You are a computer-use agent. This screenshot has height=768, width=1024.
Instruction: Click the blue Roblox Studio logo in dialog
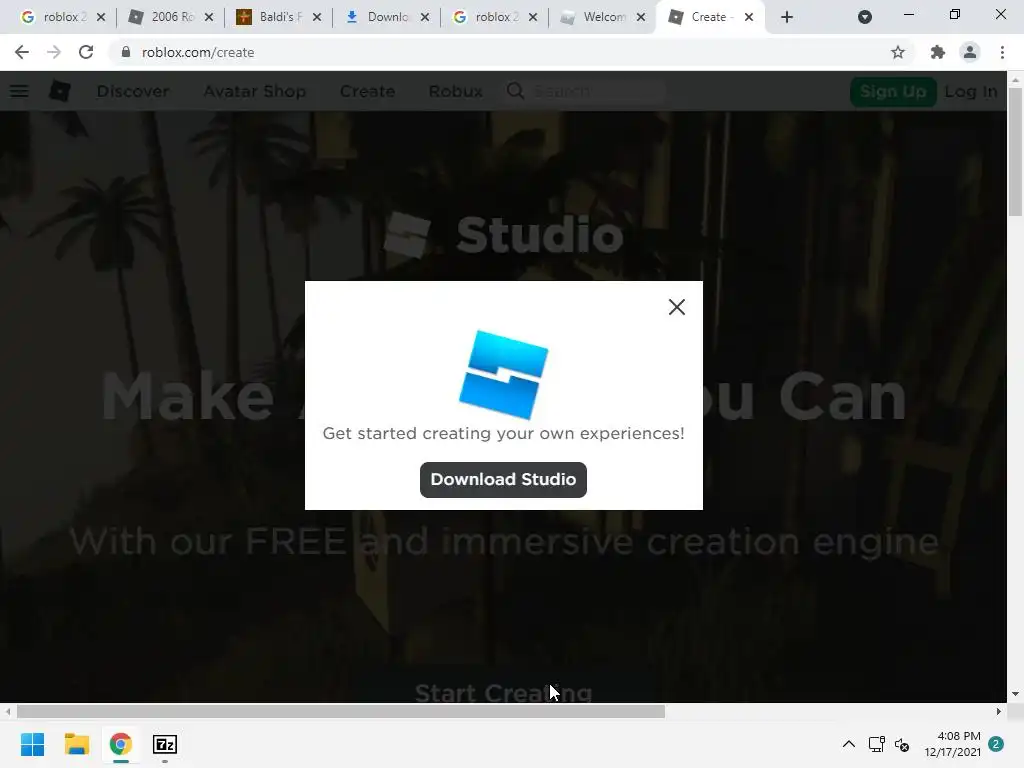click(x=504, y=374)
